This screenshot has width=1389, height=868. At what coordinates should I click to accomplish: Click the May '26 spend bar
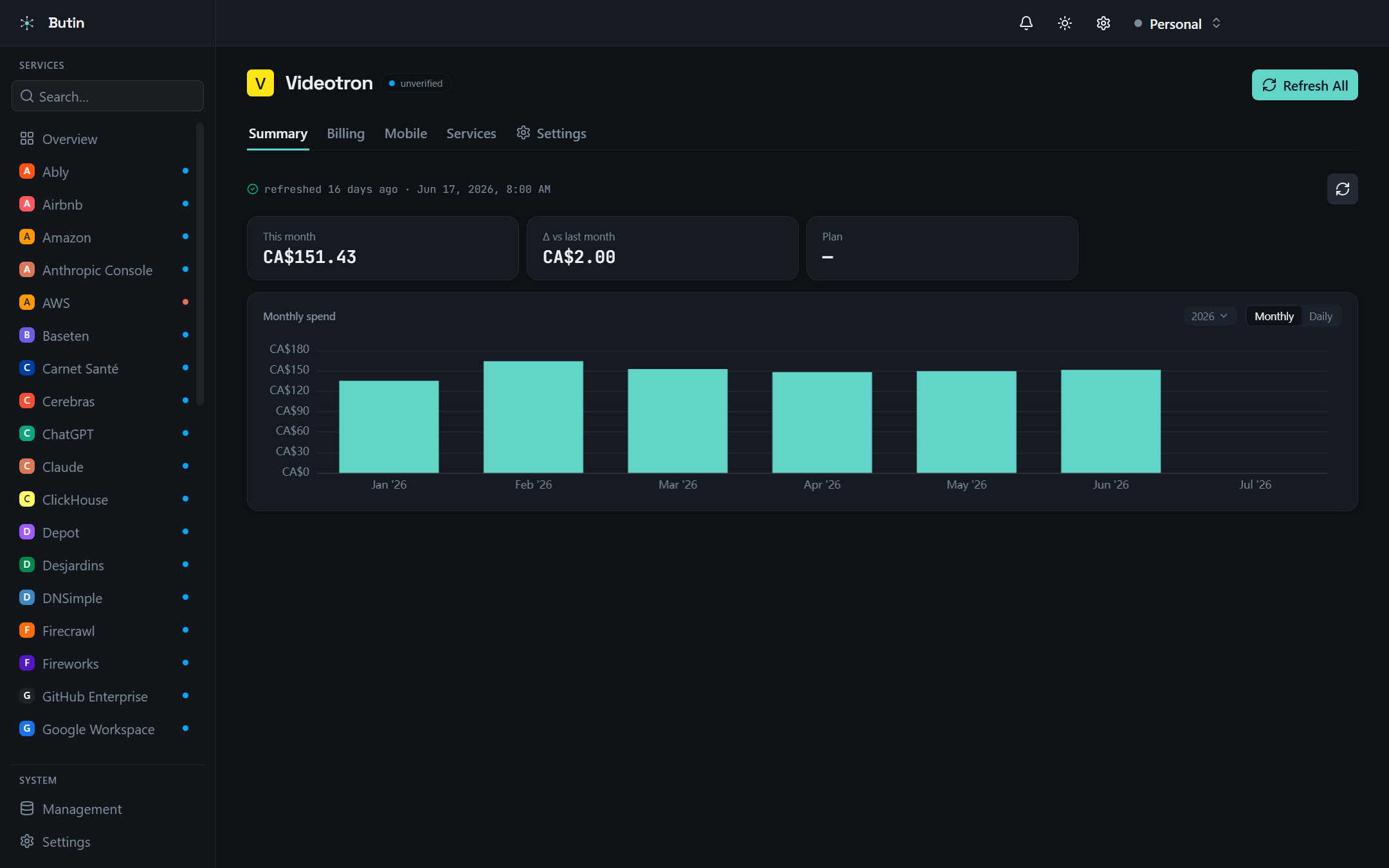[x=967, y=422]
